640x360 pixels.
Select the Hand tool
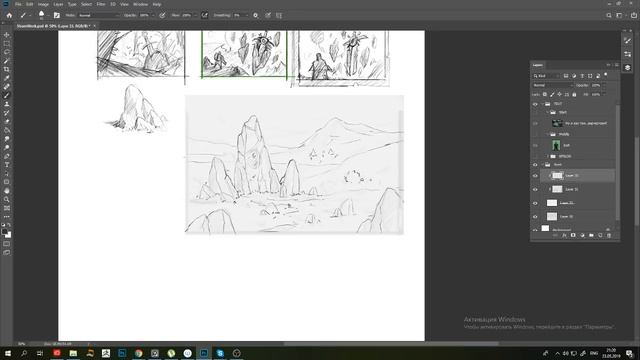[7, 191]
